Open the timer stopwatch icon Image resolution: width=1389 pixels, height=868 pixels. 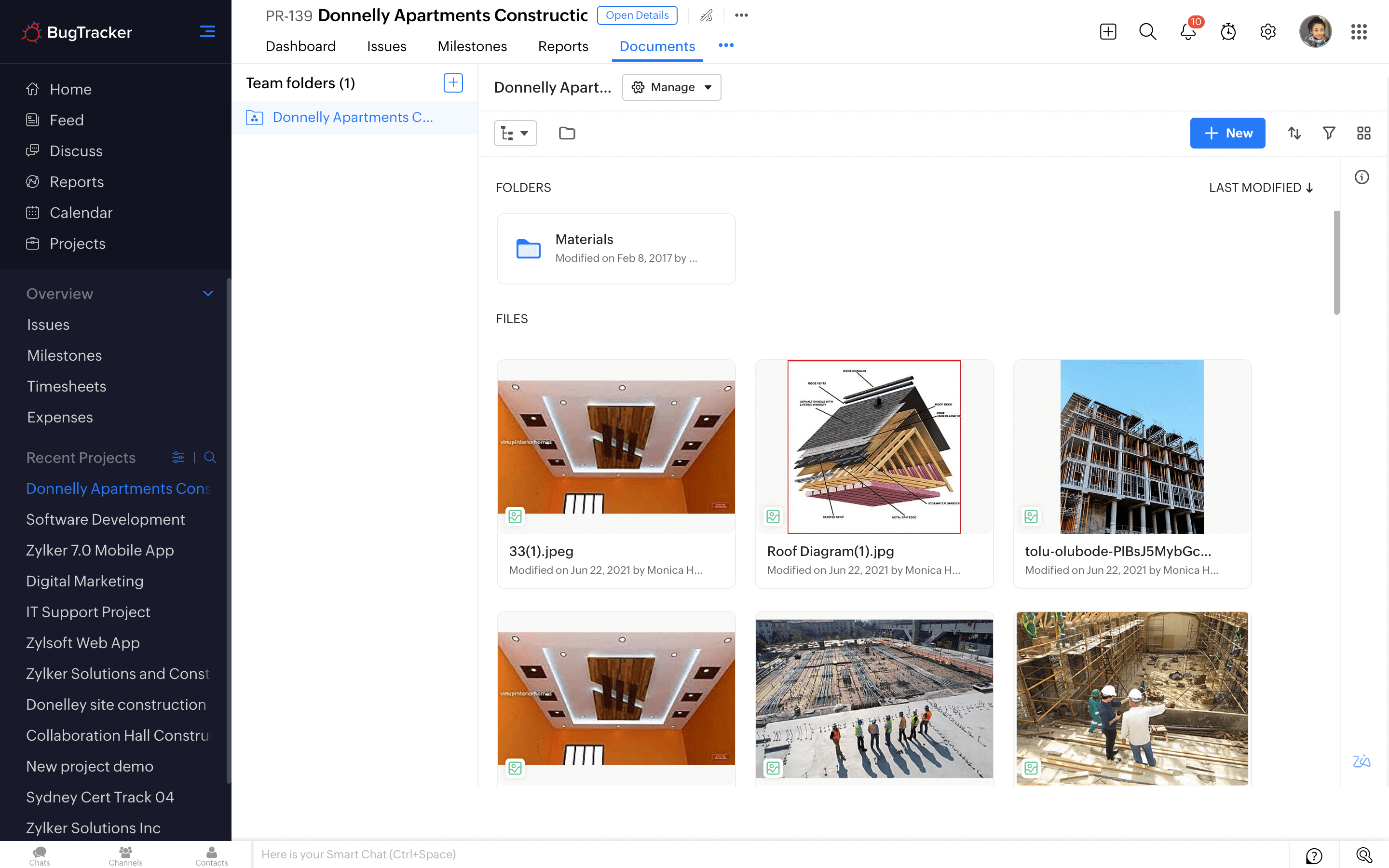tap(1228, 31)
